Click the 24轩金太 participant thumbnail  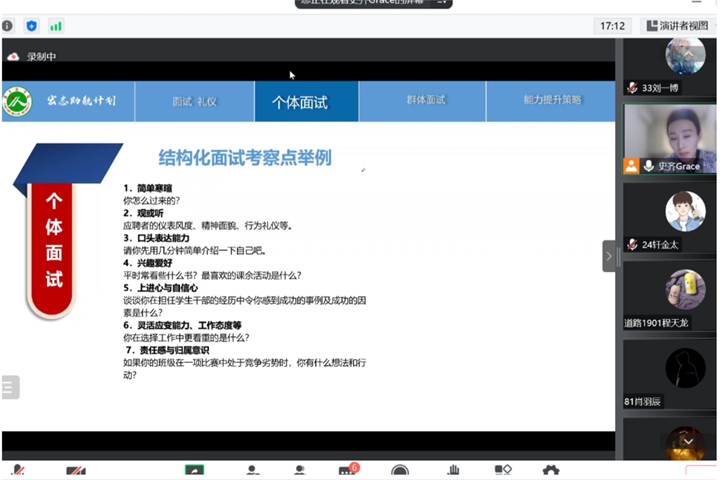[670, 220]
